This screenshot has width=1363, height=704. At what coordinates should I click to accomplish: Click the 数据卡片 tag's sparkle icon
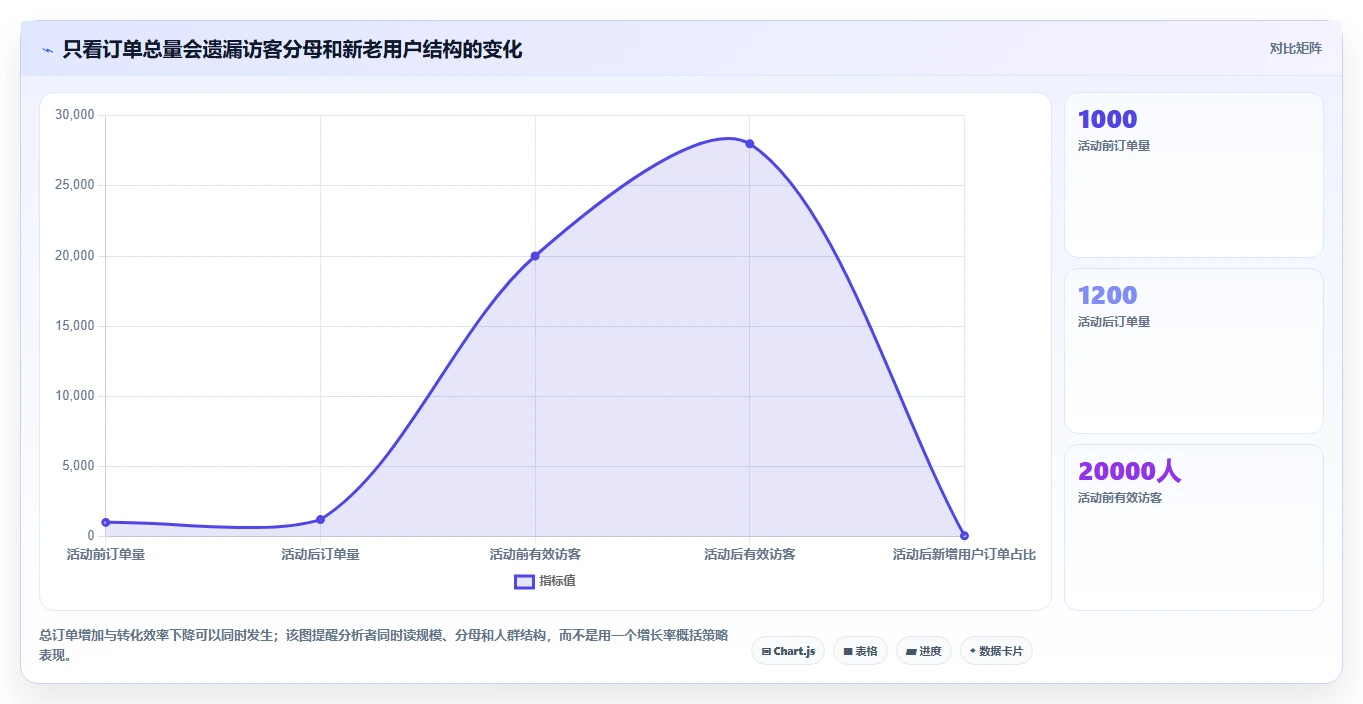point(973,651)
